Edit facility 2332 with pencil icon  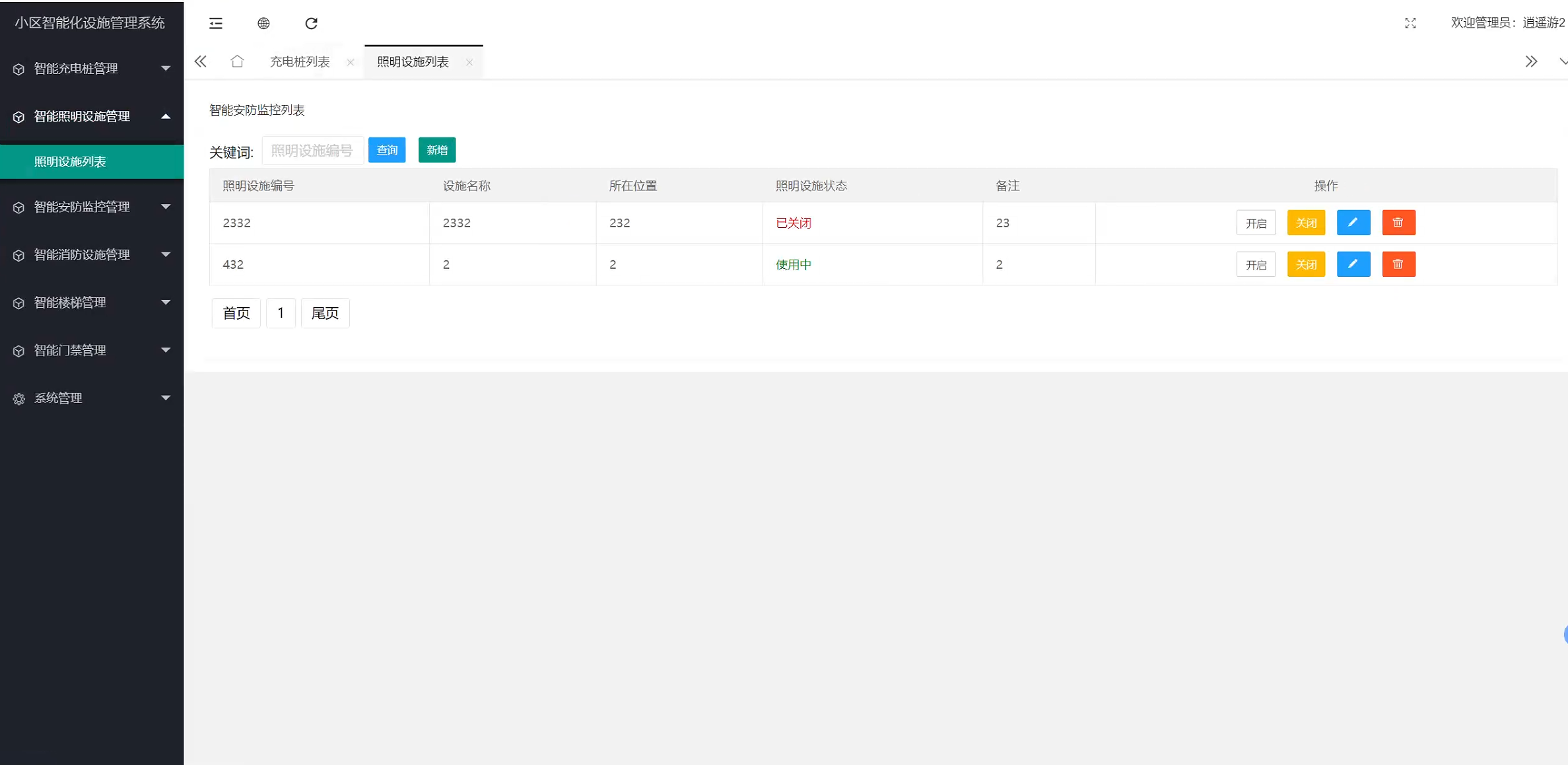(1353, 223)
